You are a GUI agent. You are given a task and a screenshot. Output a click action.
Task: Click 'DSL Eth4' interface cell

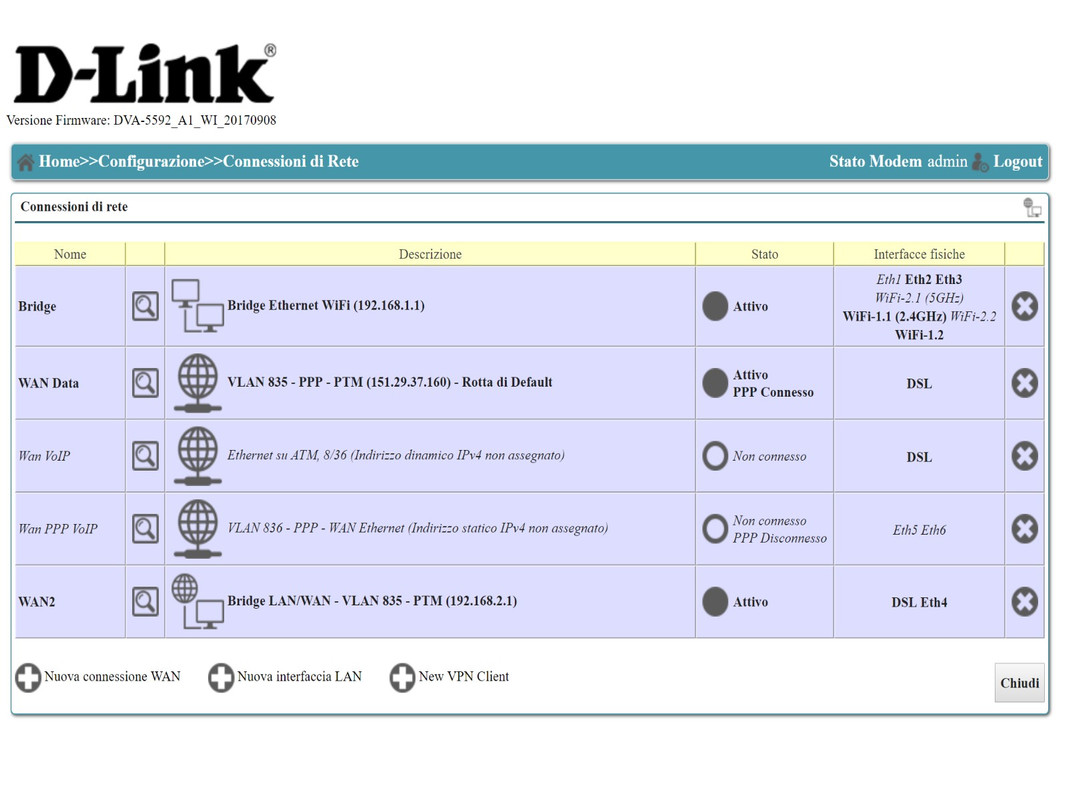pos(919,602)
